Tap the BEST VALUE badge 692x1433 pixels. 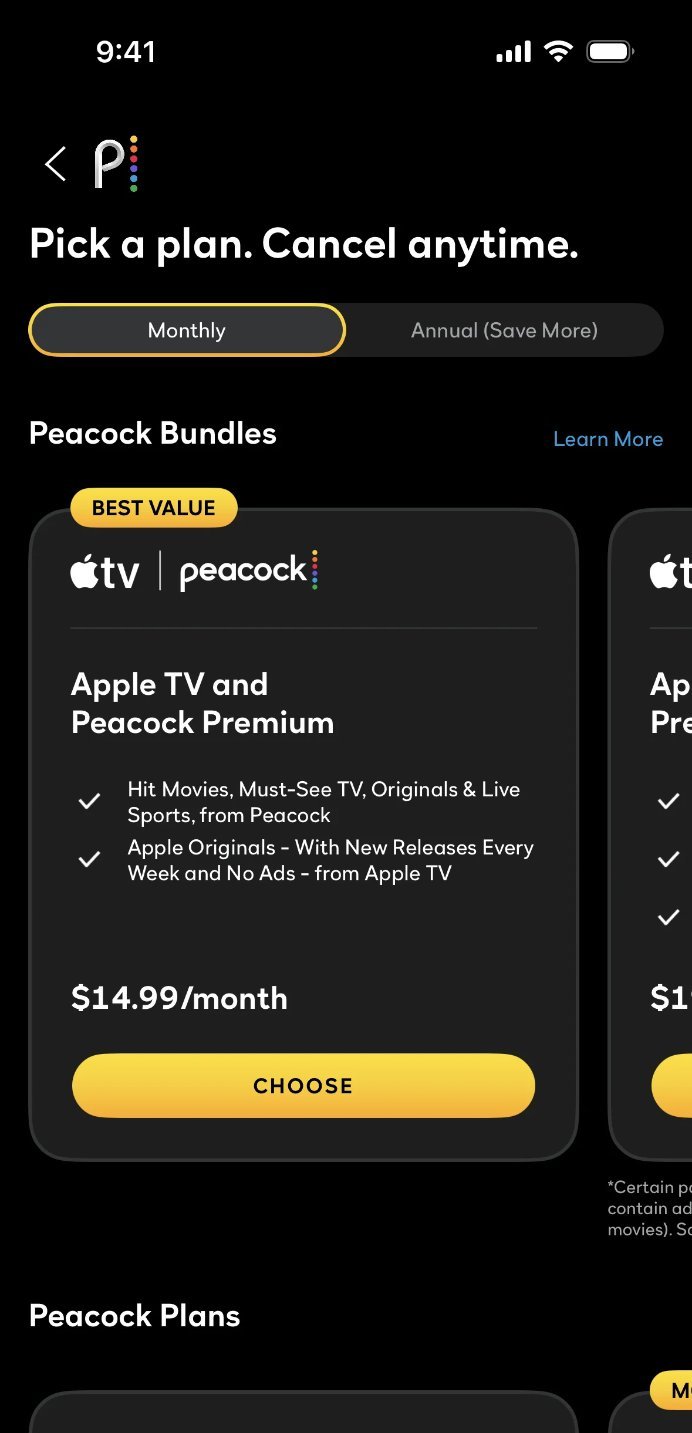154,508
